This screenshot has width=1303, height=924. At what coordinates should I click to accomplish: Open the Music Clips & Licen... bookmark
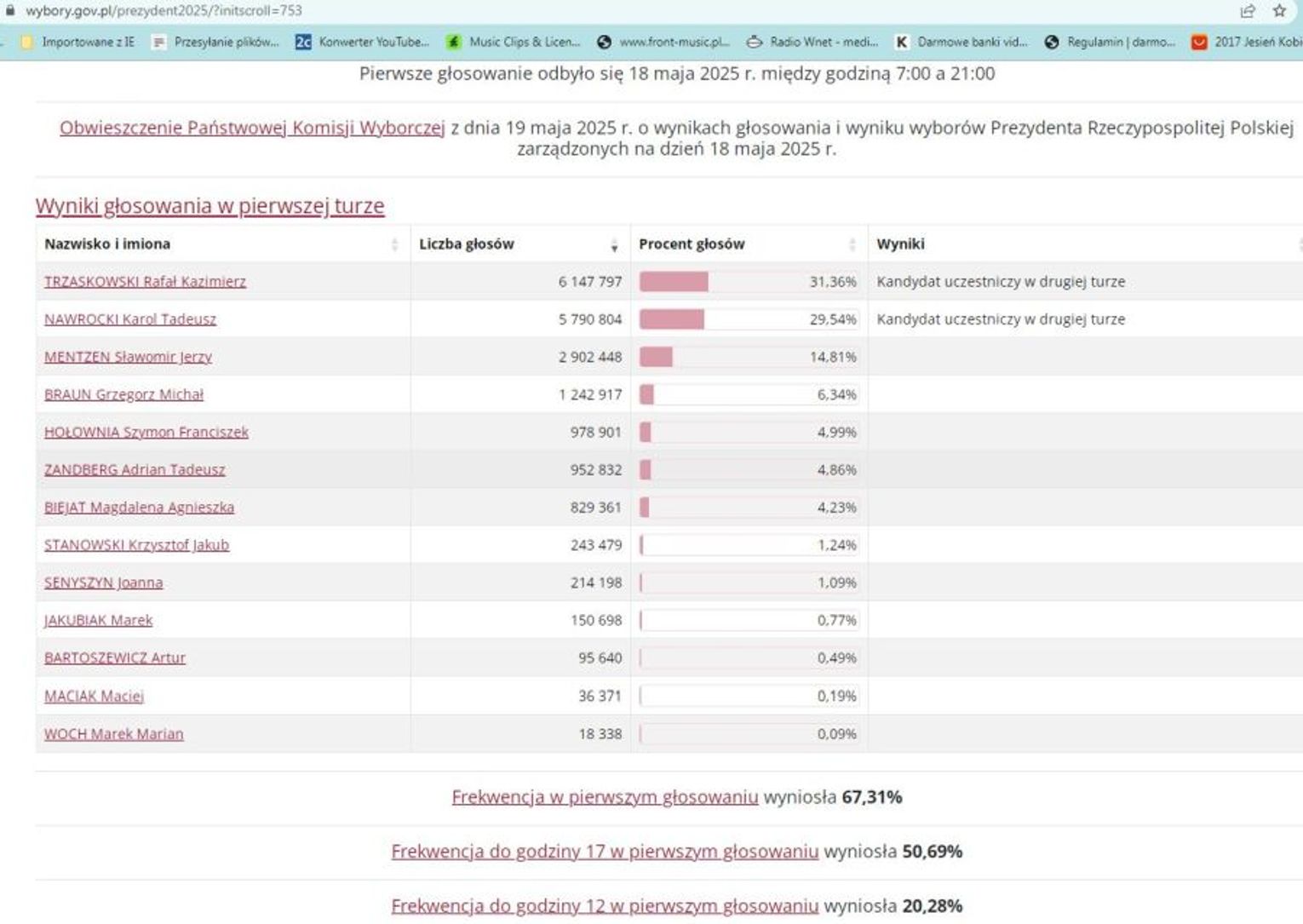(514, 42)
